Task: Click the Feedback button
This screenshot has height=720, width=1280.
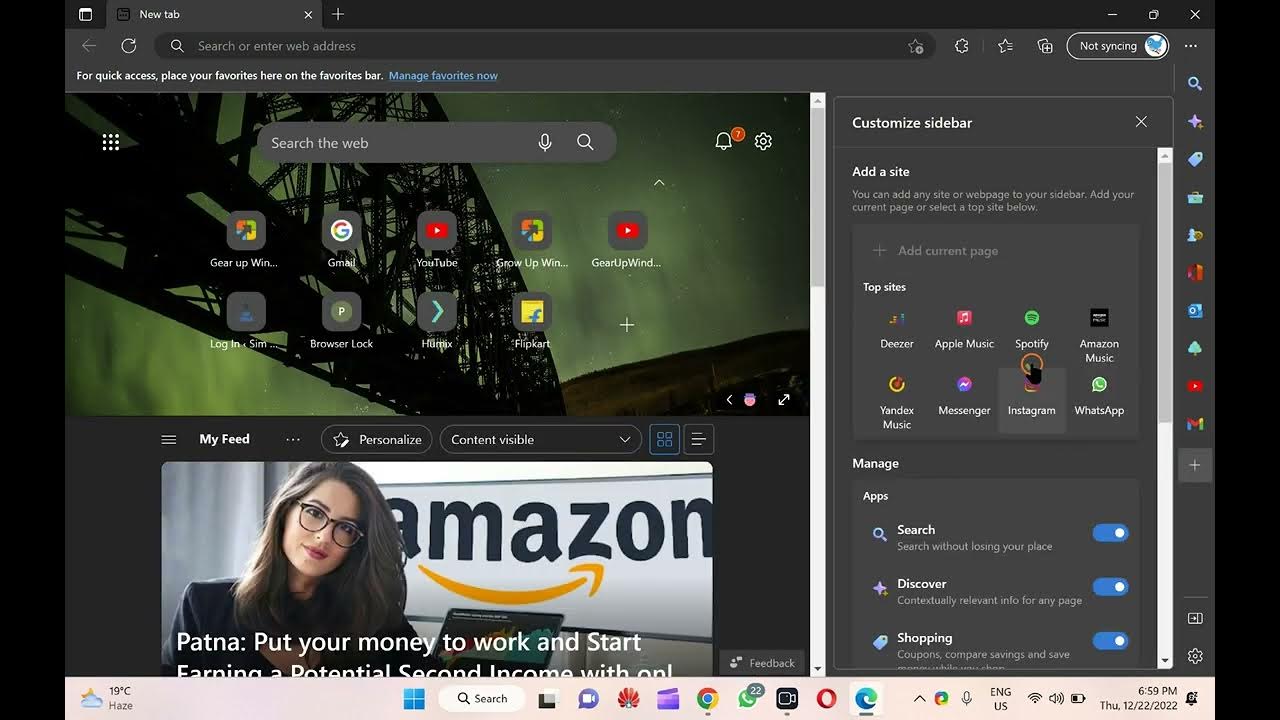Action: (x=762, y=662)
